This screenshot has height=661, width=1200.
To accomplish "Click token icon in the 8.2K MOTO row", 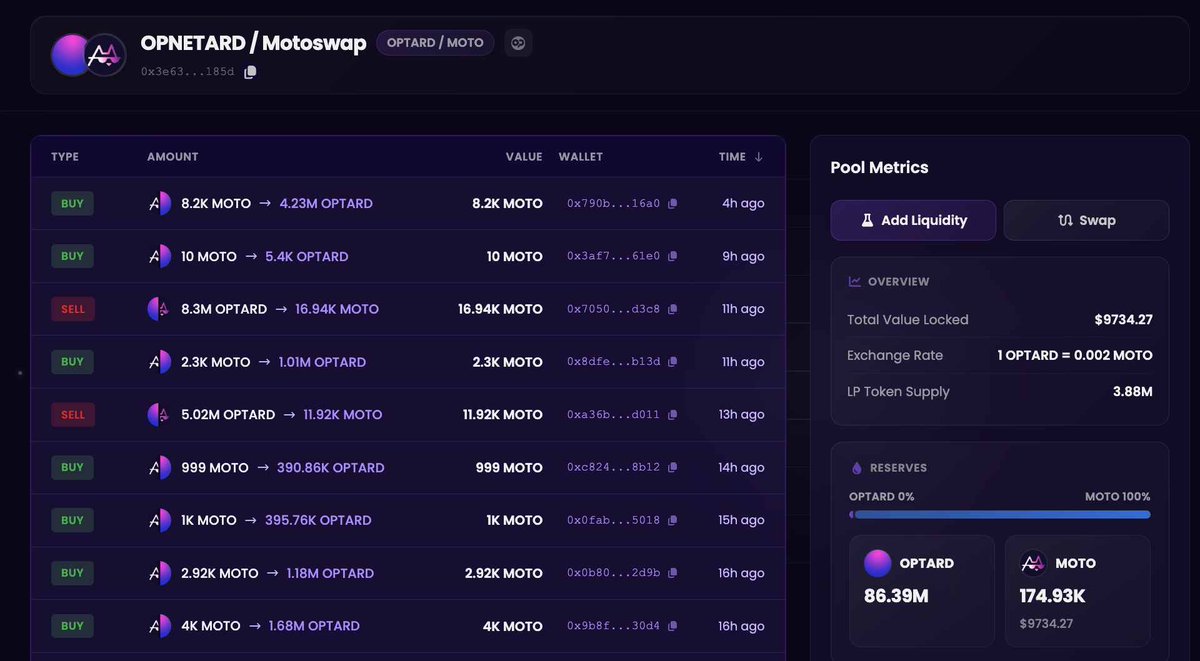I will click(x=159, y=203).
